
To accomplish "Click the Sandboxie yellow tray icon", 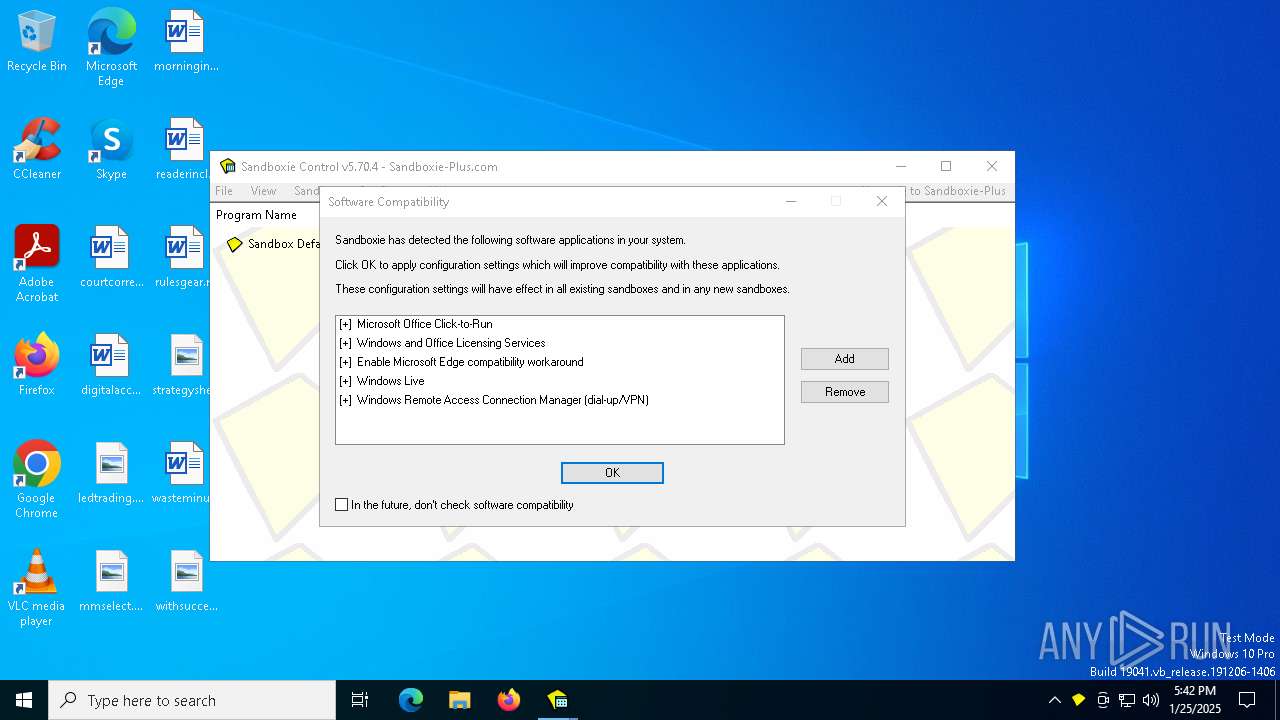I will click(x=1078, y=700).
